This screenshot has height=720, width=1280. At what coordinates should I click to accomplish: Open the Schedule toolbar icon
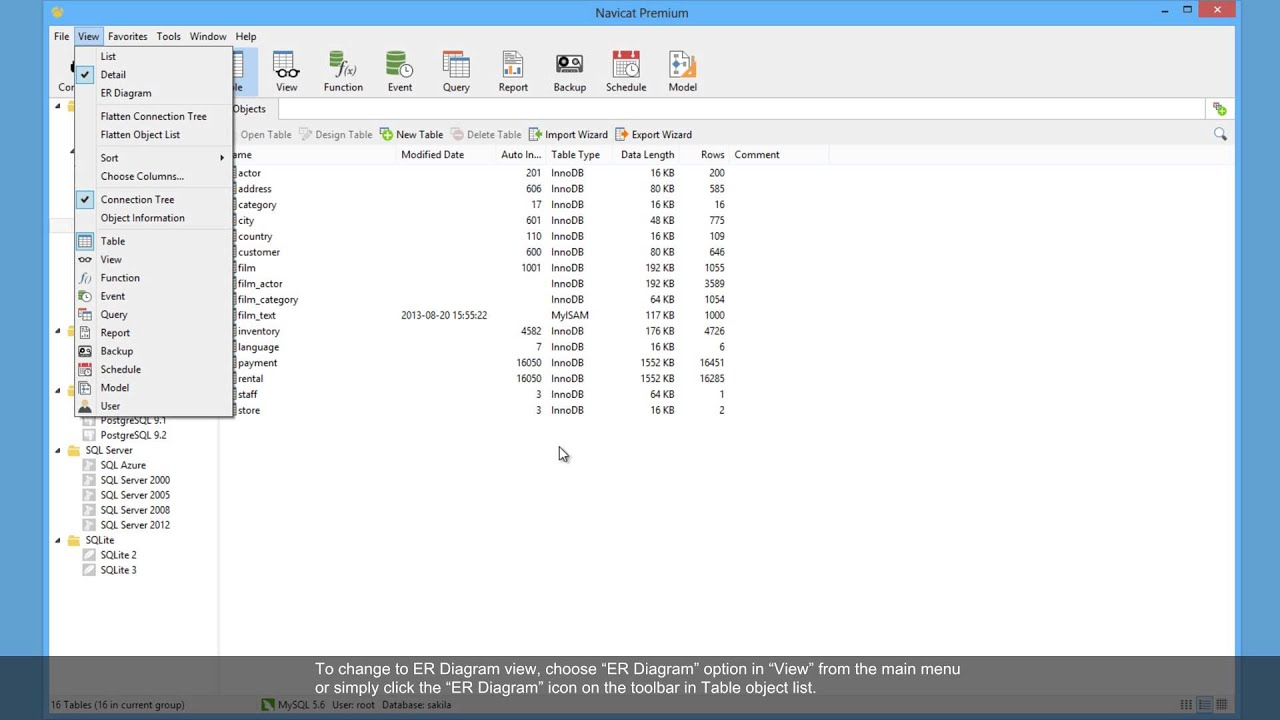tap(626, 72)
